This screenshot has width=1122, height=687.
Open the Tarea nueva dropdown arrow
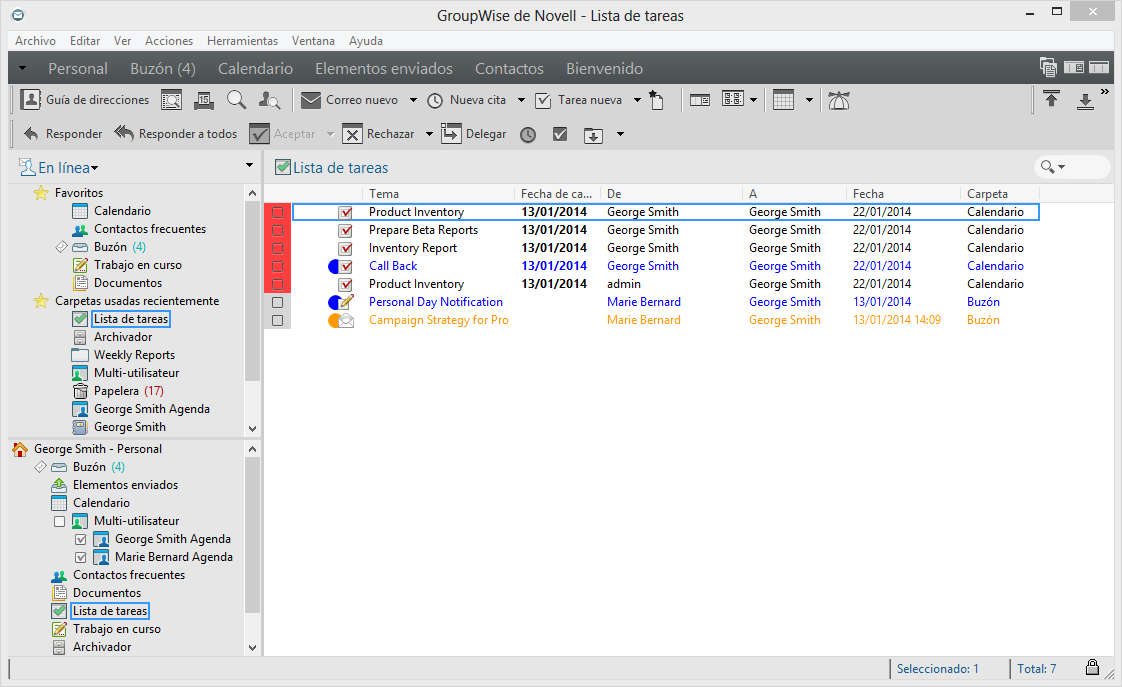[637, 100]
